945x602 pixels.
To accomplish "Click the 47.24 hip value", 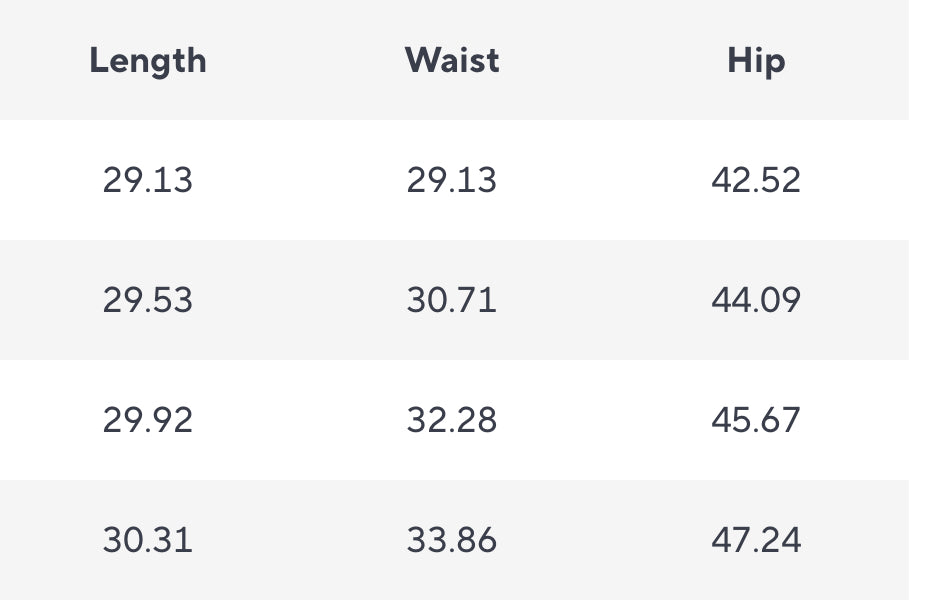I will click(756, 539).
